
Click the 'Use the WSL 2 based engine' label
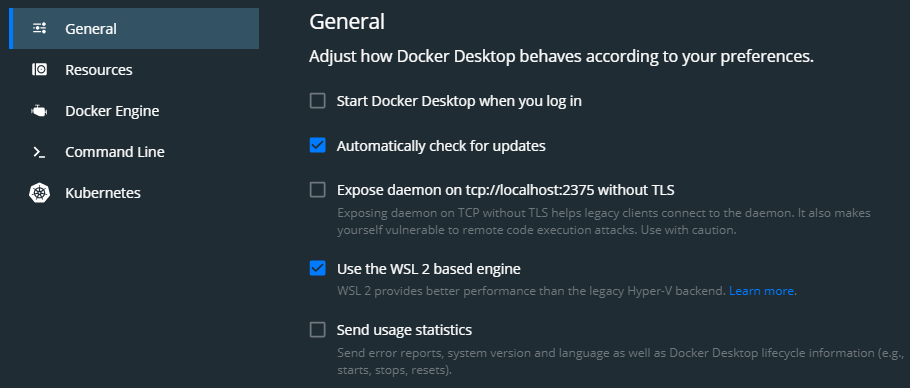(x=428, y=269)
